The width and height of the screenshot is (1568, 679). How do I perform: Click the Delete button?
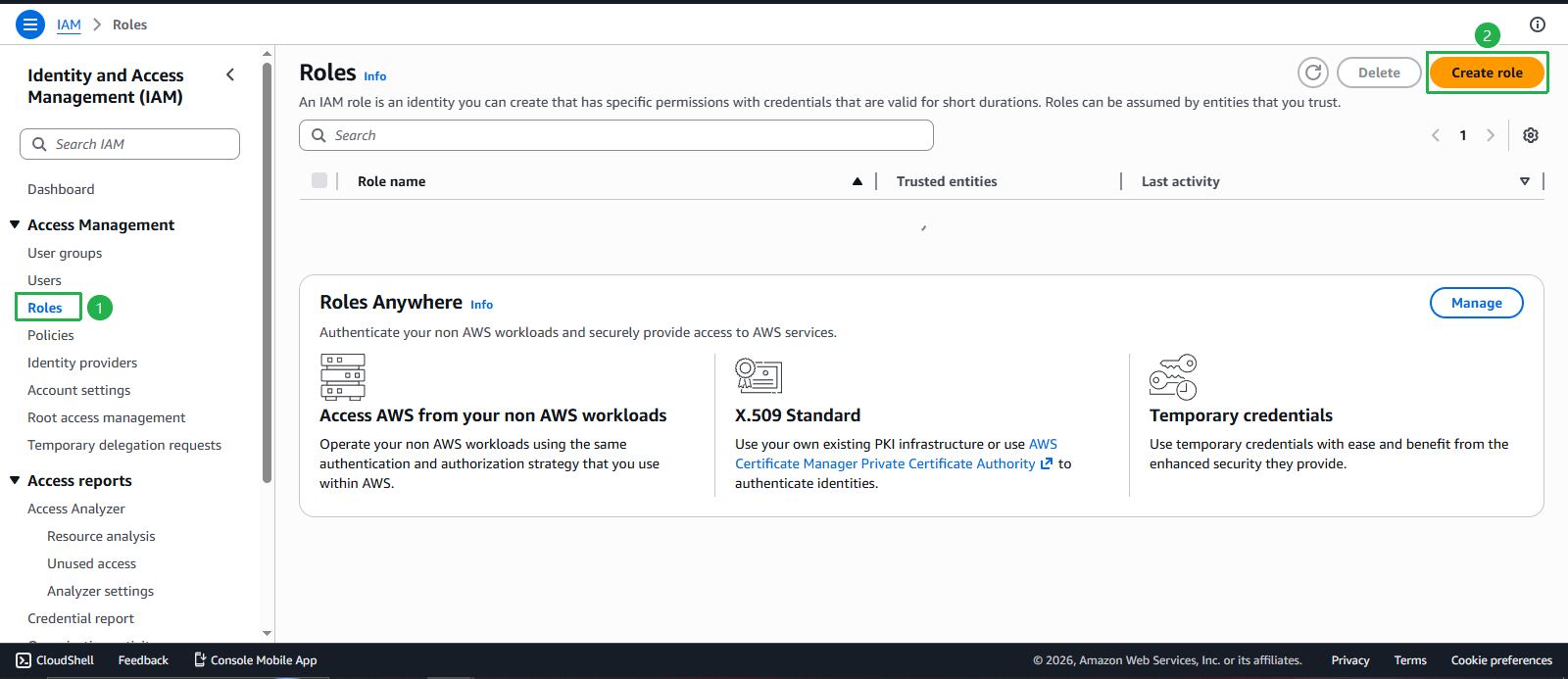1379,73
